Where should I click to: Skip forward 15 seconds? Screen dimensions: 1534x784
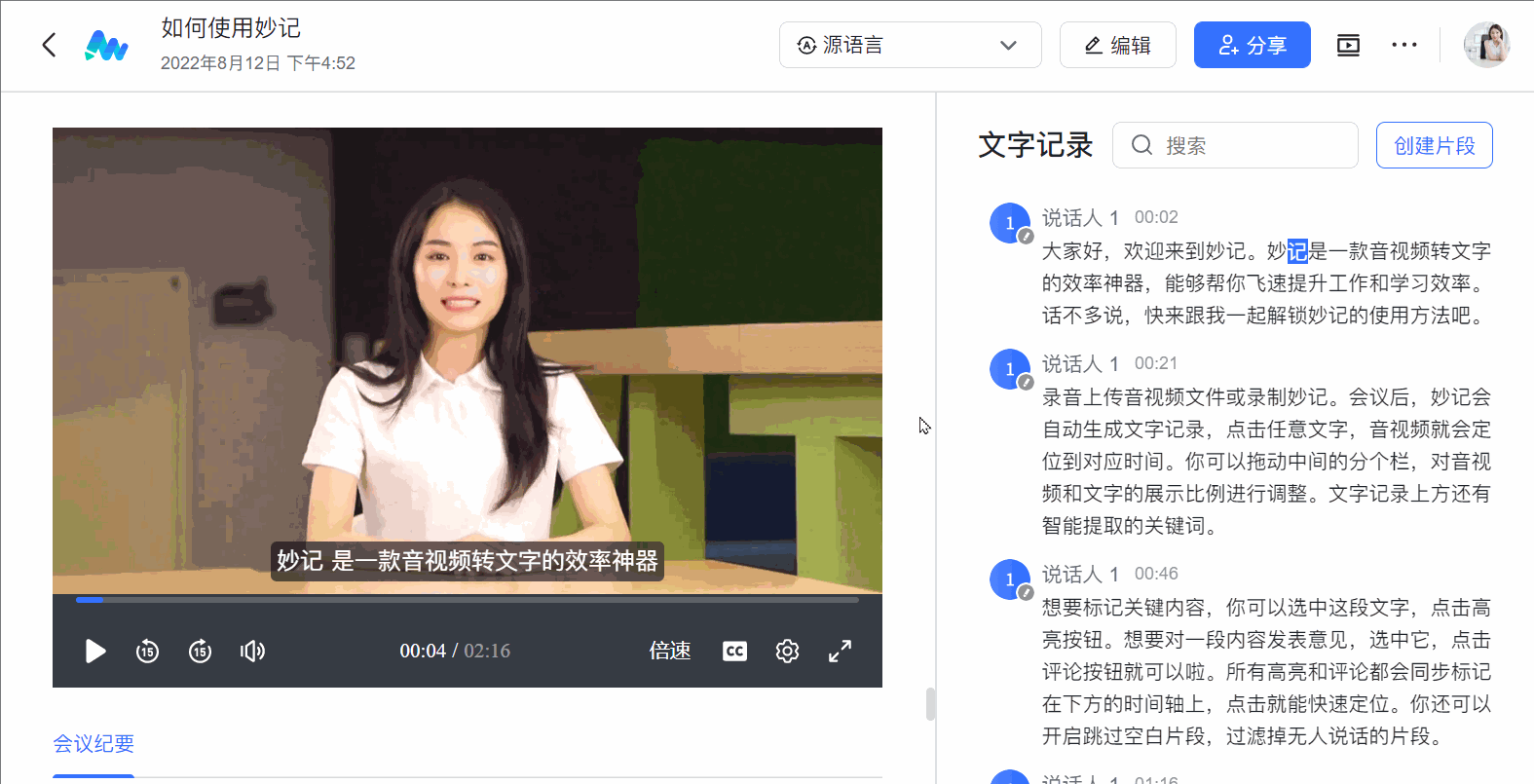coord(200,651)
